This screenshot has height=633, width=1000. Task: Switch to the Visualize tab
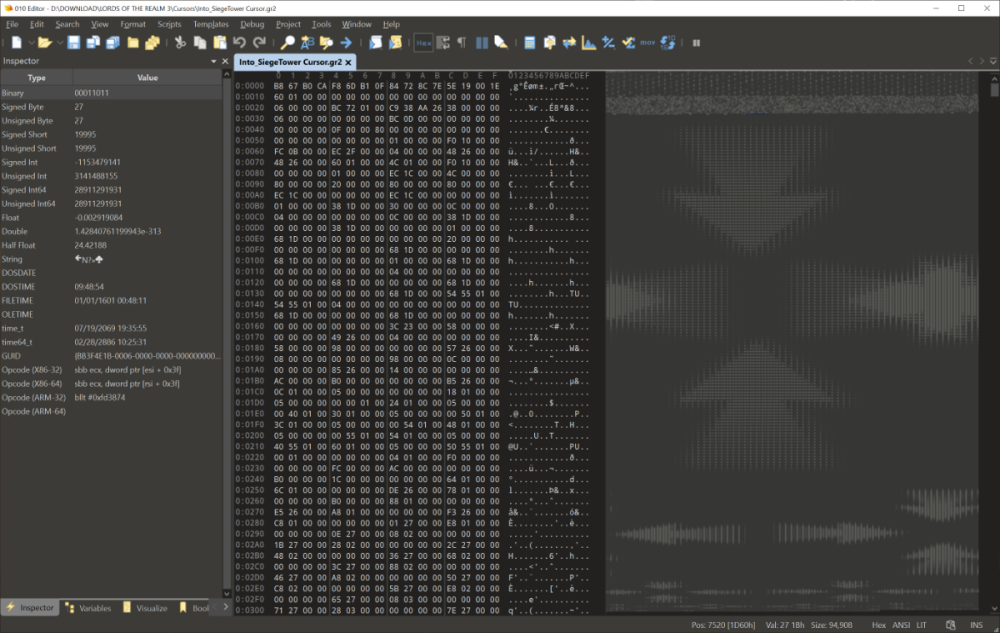click(x=145, y=608)
